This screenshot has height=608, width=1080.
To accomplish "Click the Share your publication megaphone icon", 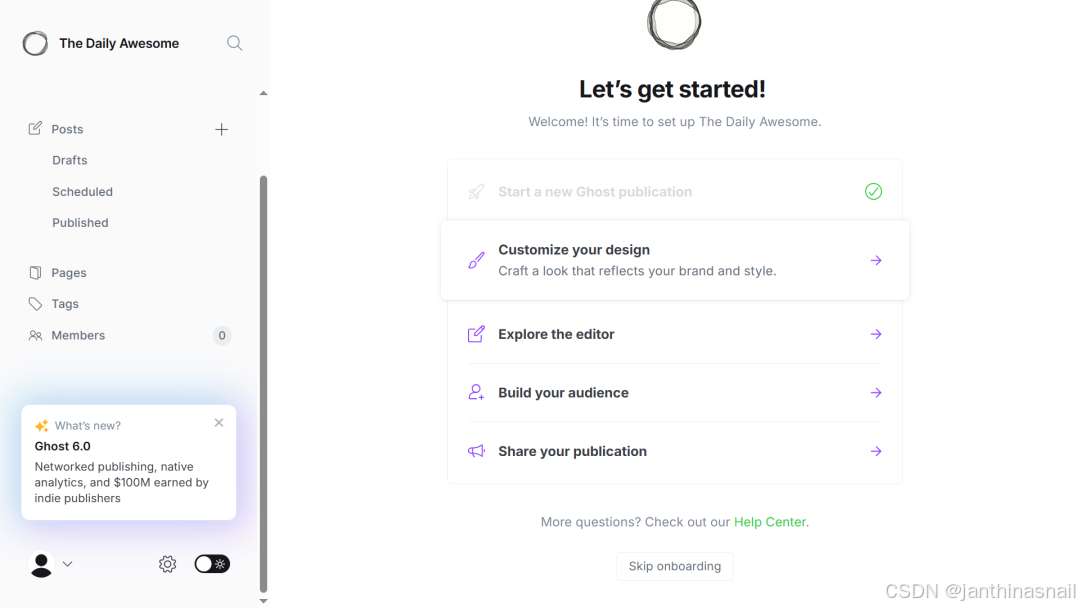I will (x=476, y=451).
